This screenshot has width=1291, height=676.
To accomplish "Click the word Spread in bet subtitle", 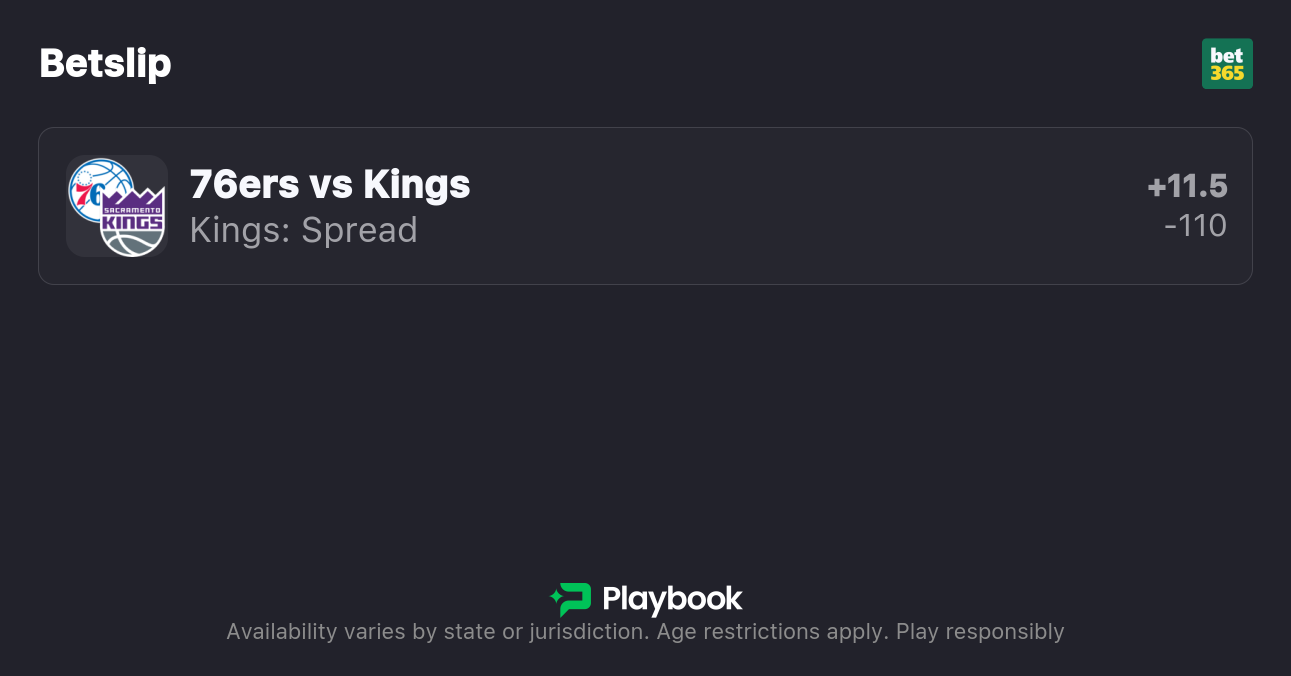I will [x=359, y=230].
